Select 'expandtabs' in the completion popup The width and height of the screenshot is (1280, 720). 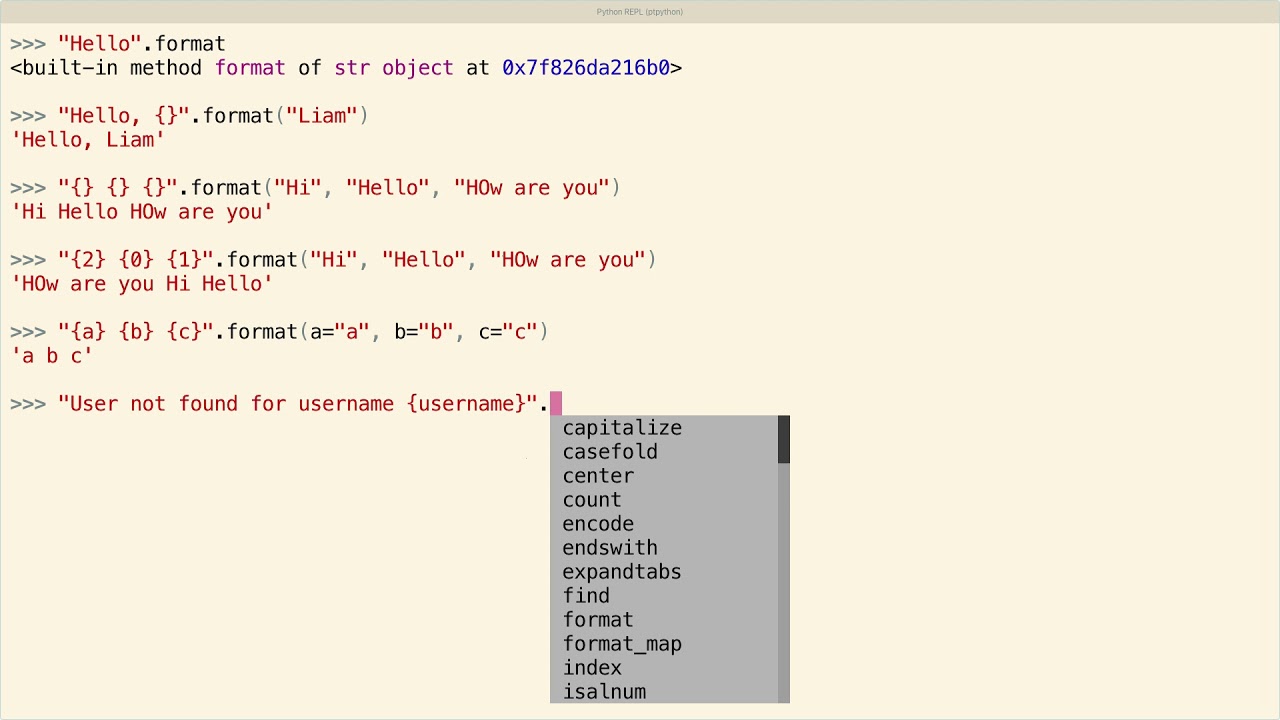pyautogui.click(x=622, y=572)
